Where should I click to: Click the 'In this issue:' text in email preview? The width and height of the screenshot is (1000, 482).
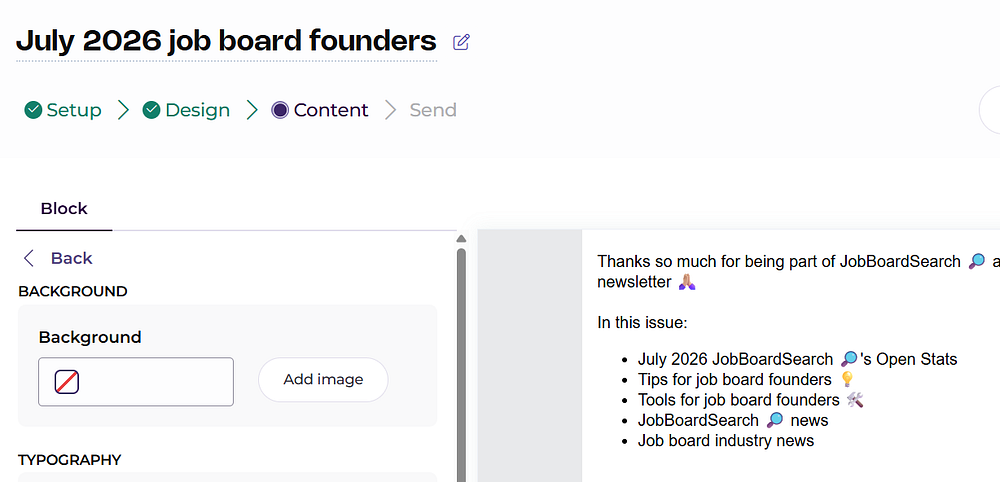coord(642,323)
